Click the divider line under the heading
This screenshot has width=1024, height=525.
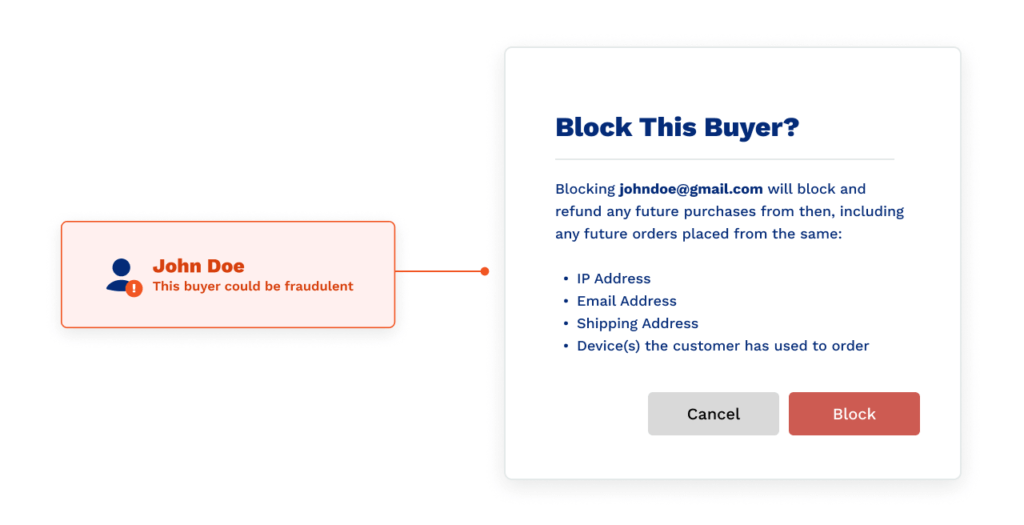coord(724,159)
